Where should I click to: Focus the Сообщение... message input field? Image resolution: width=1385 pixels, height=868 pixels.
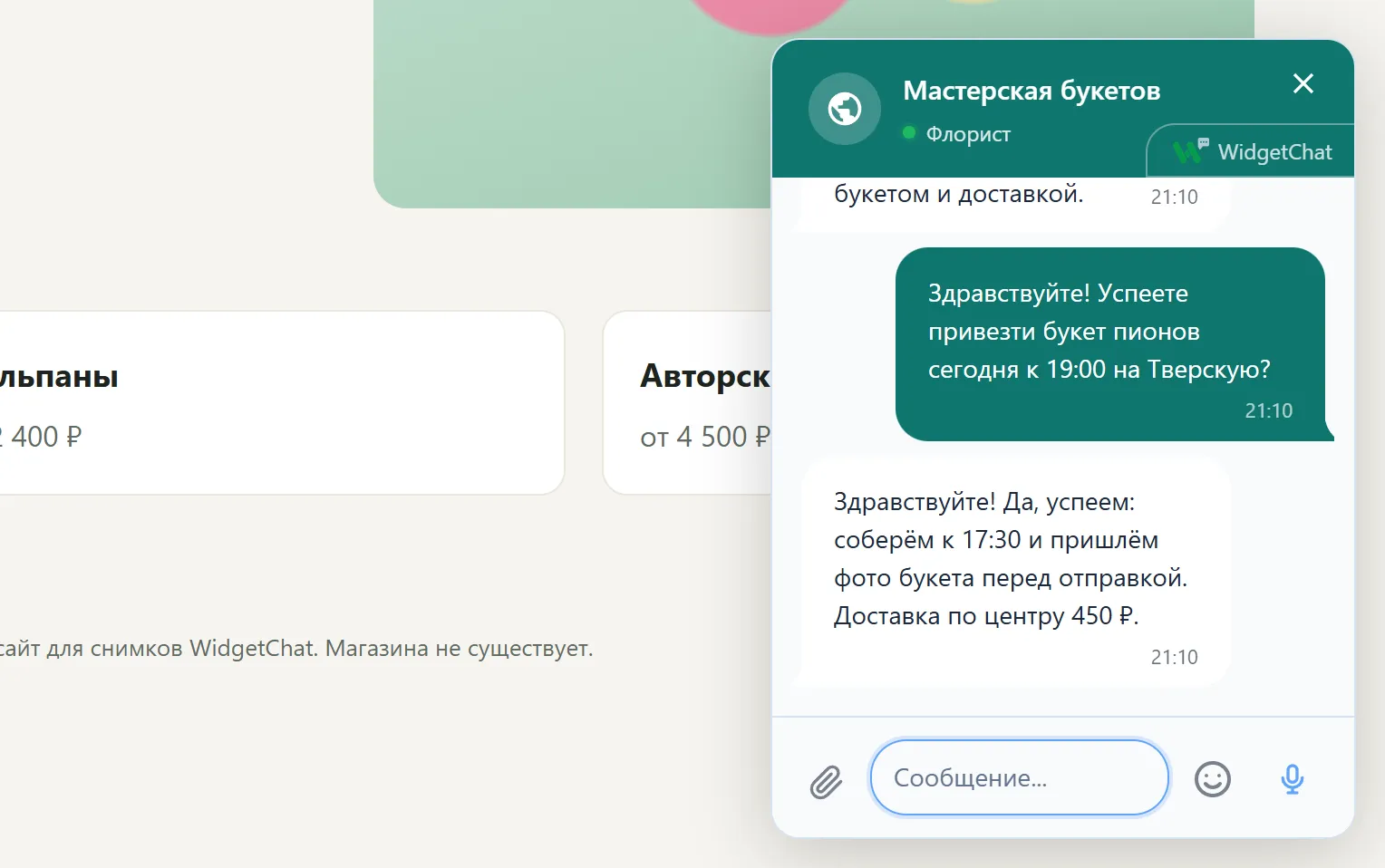click(1019, 777)
